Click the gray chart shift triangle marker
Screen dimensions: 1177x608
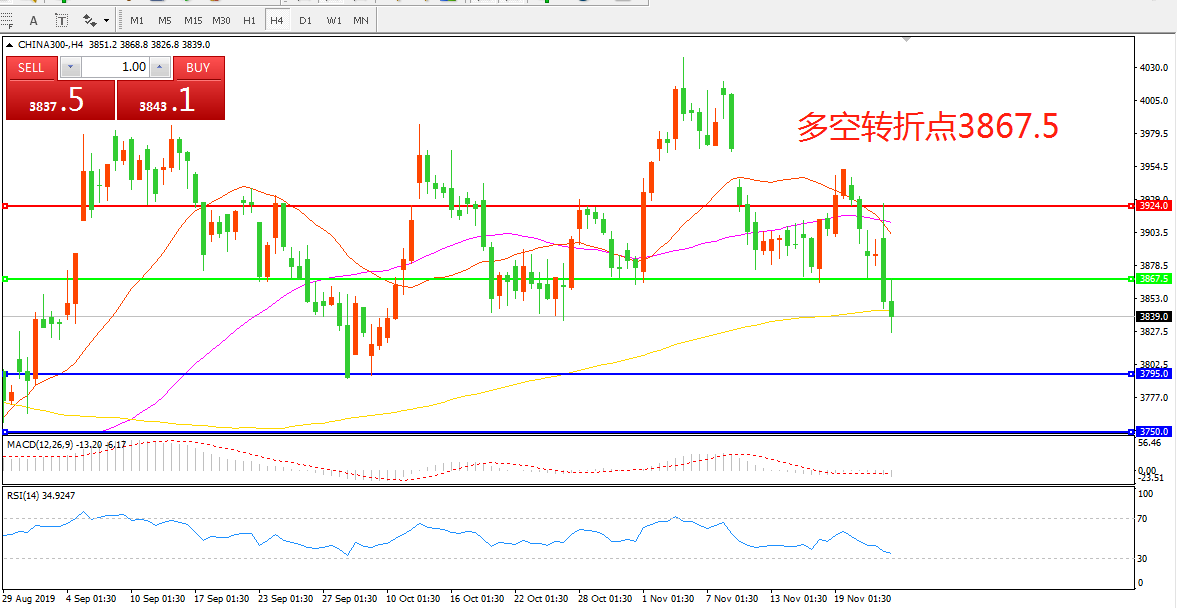906,41
